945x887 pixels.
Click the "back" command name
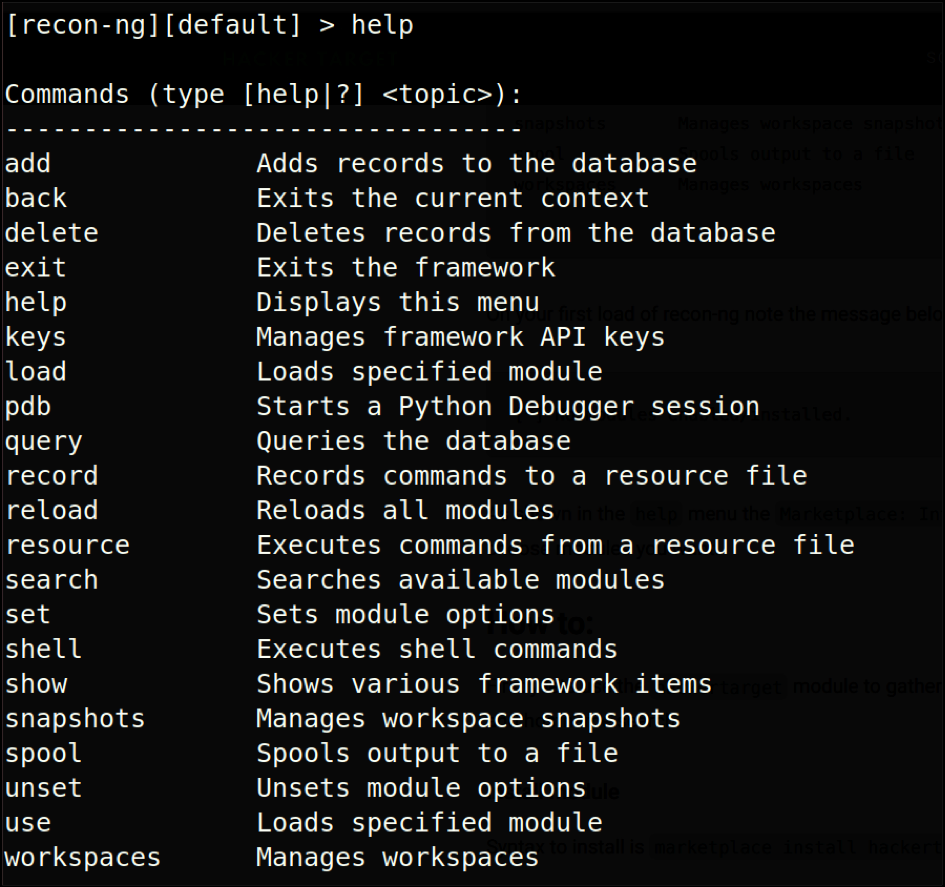[36, 198]
